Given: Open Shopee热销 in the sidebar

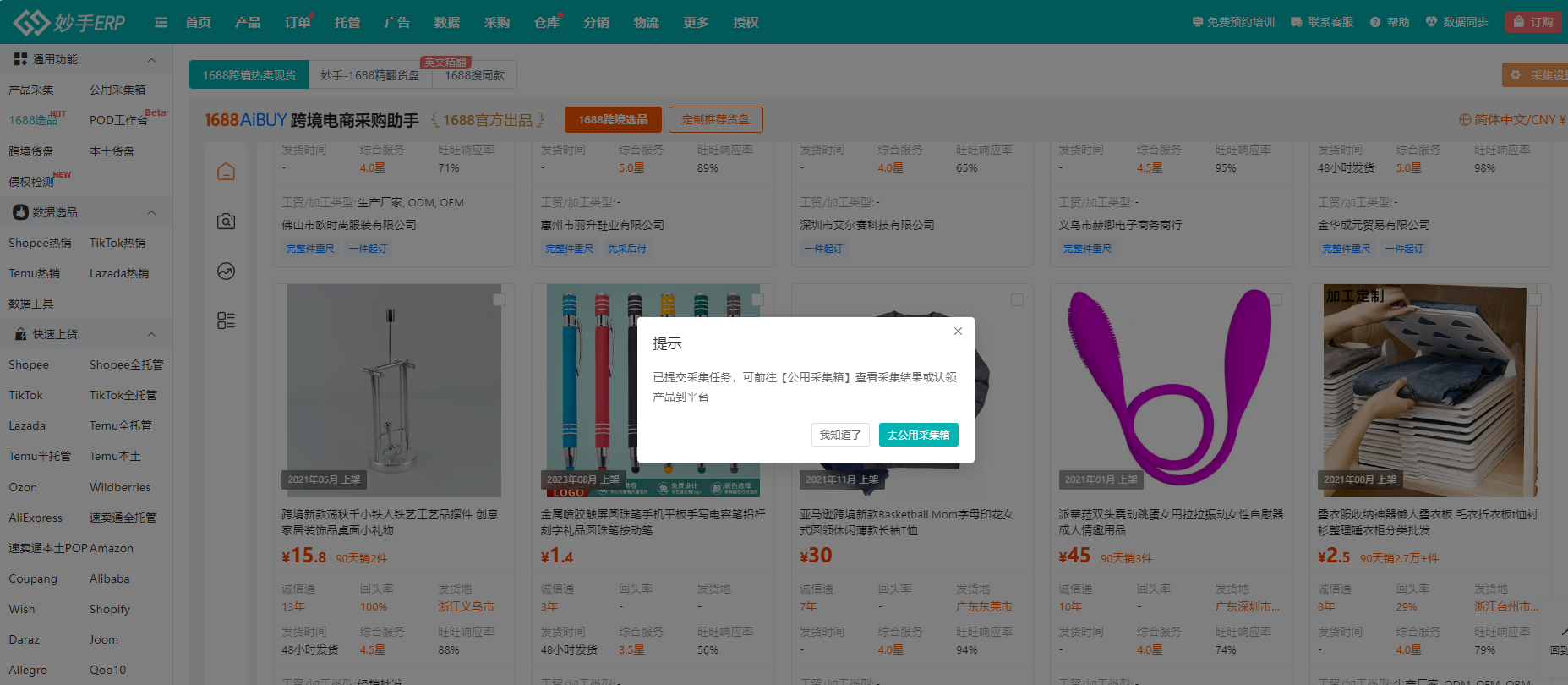Looking at the screenshot, I should [40, 243].
